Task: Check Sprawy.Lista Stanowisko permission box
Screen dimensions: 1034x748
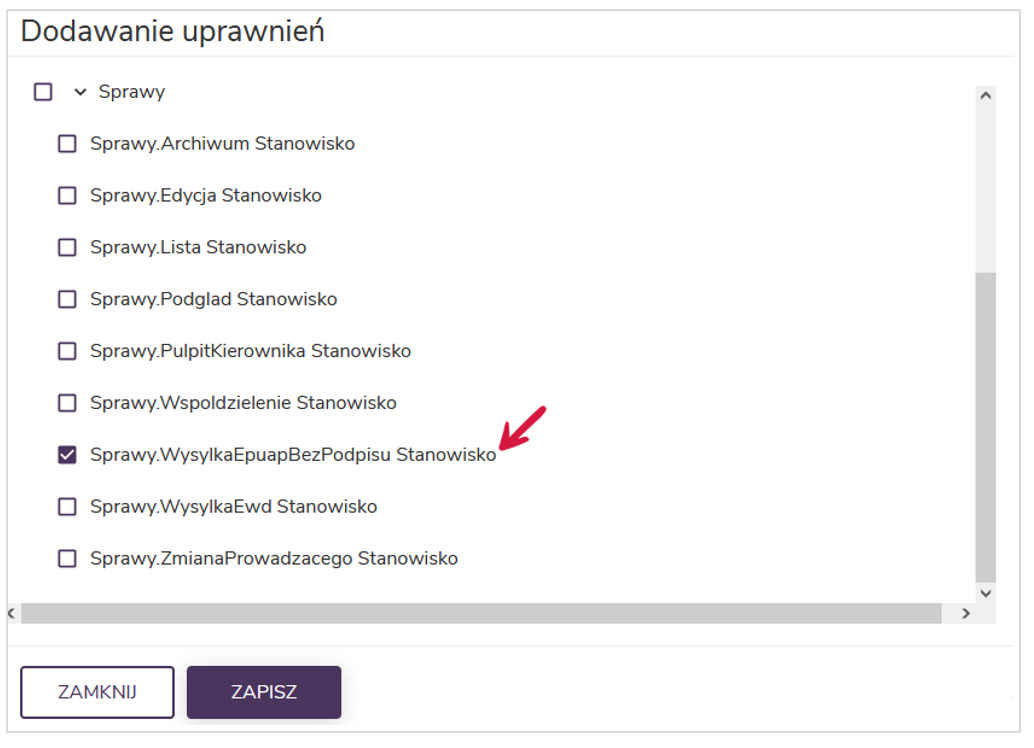Action: tap(67, 248)
